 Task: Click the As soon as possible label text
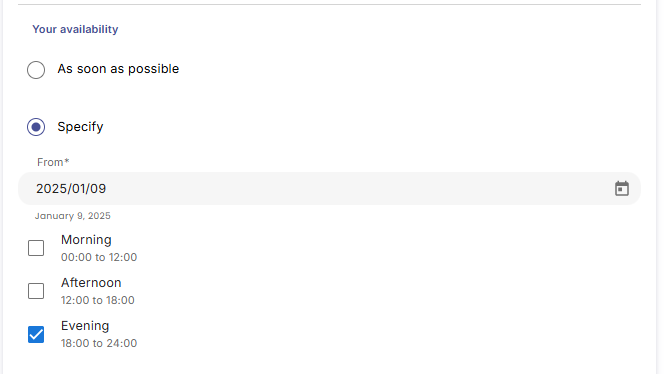tap(118, 69)
